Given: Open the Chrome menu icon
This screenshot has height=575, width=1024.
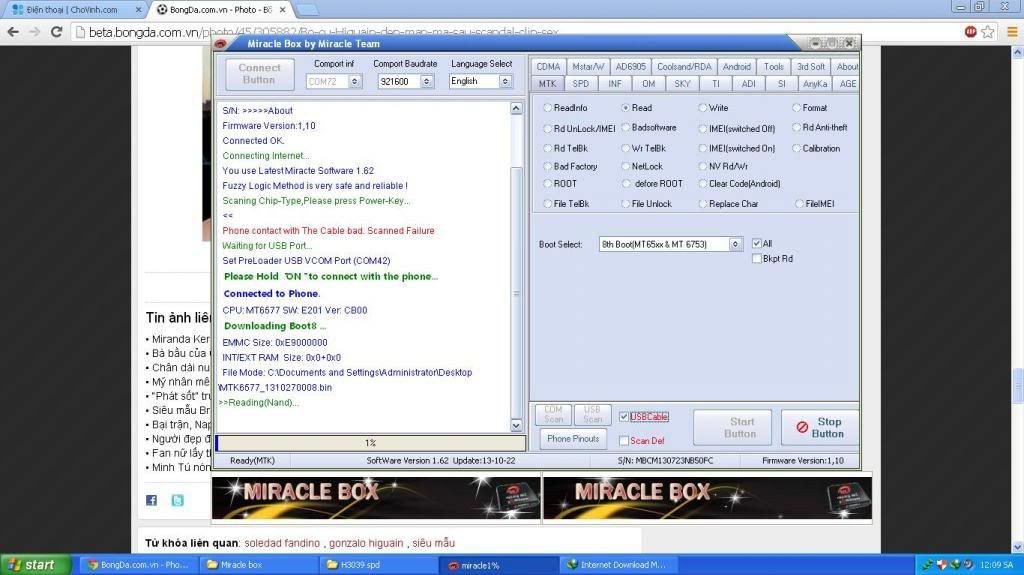Looking at the screenshot, I should pyautogui.click(x=1012, y=31).
